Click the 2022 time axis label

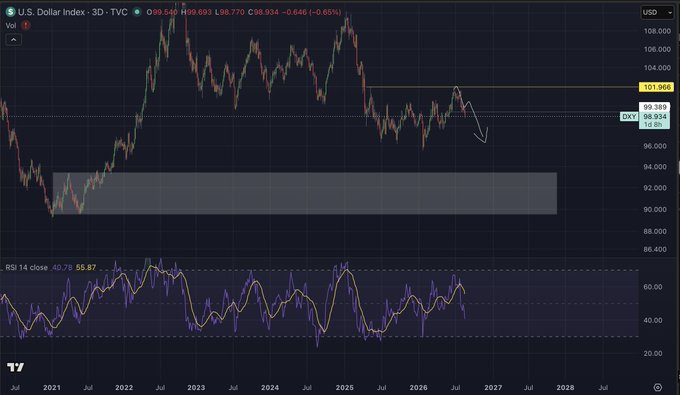(x=124, y=388)
